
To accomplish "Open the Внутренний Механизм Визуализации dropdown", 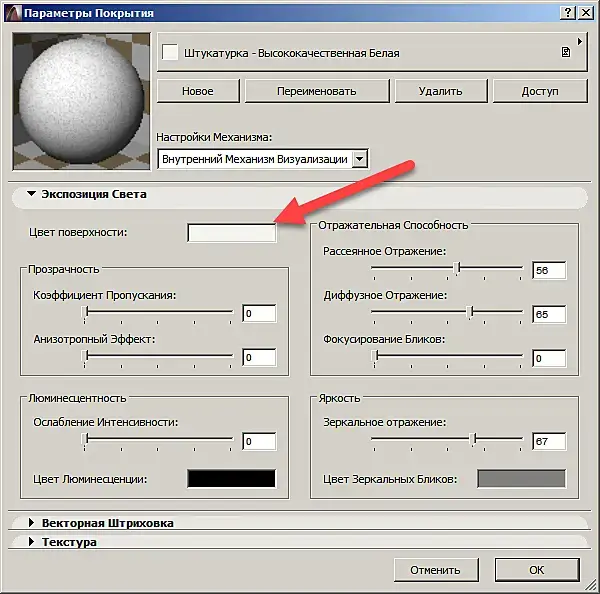I will 263,159.
